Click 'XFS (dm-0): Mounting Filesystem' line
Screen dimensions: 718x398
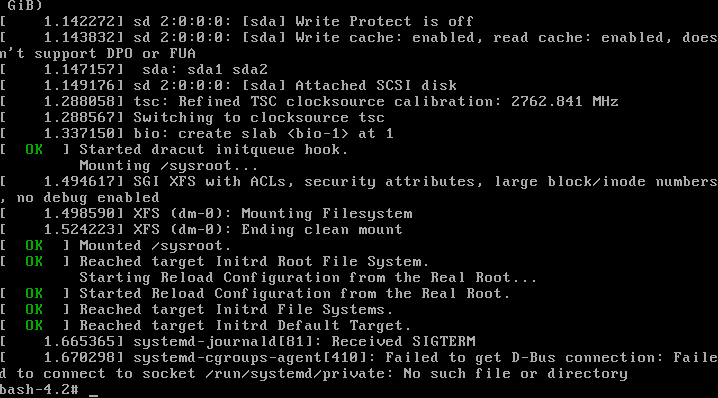coord(273,214)
